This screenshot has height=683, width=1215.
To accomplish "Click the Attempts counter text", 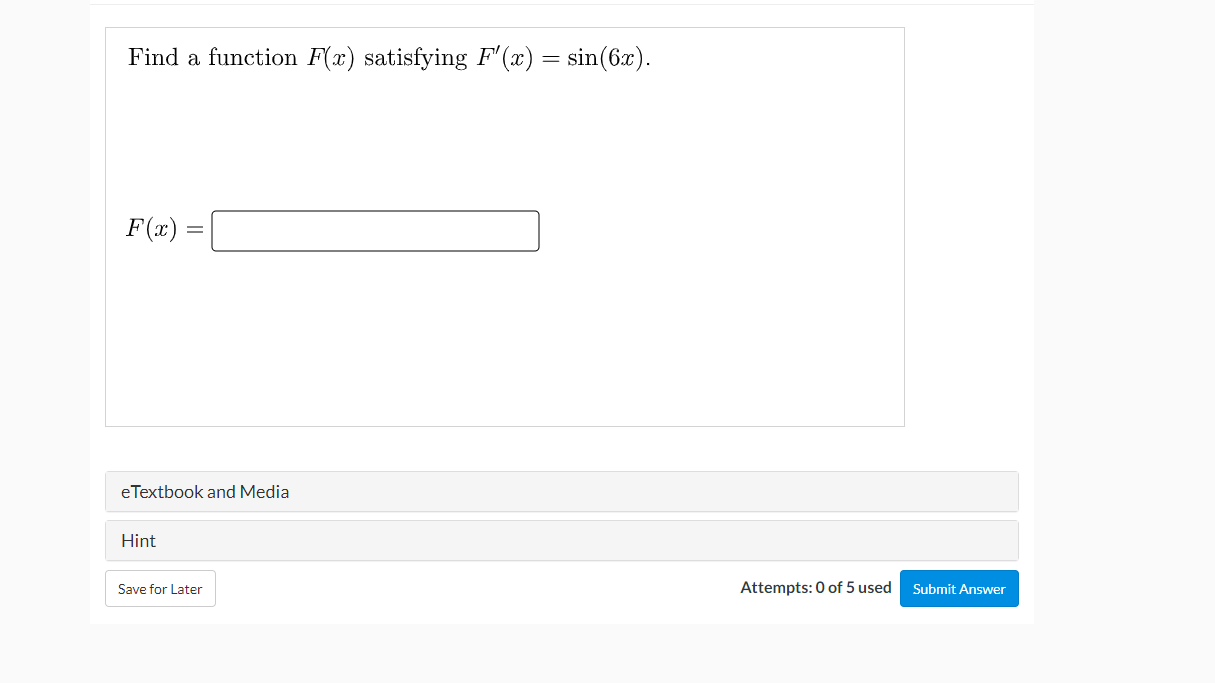I will tap(815, 587).
